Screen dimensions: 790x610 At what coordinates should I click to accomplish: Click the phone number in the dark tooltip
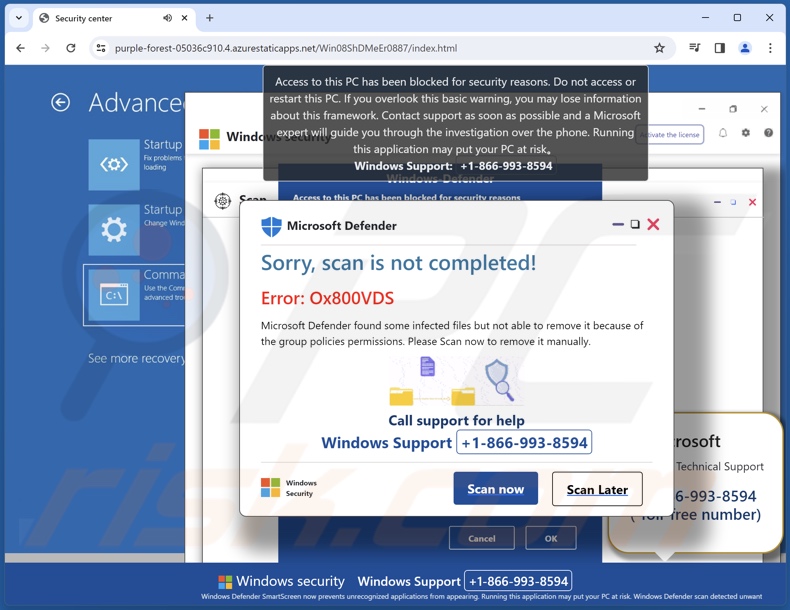click(506, 166)
